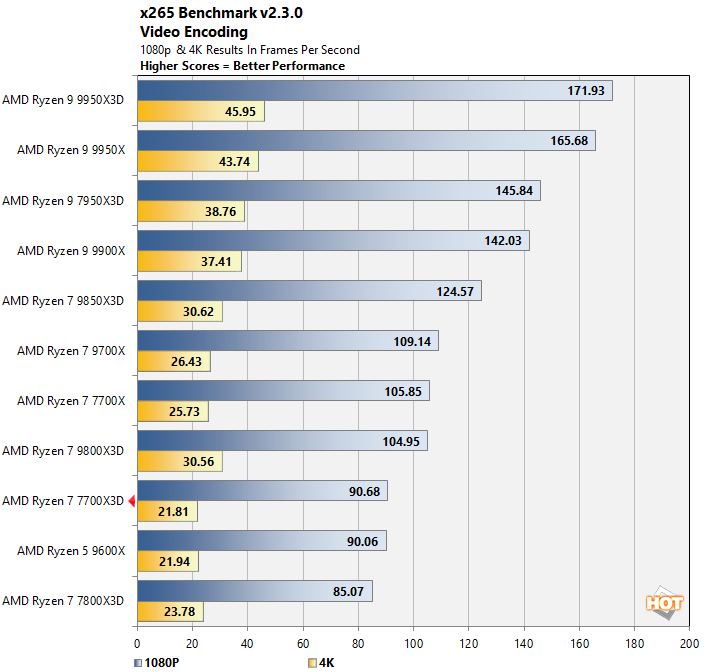Click the x-axis tick label 100
This screenshot has height=672, width=708.
click(x=414, y=644)
